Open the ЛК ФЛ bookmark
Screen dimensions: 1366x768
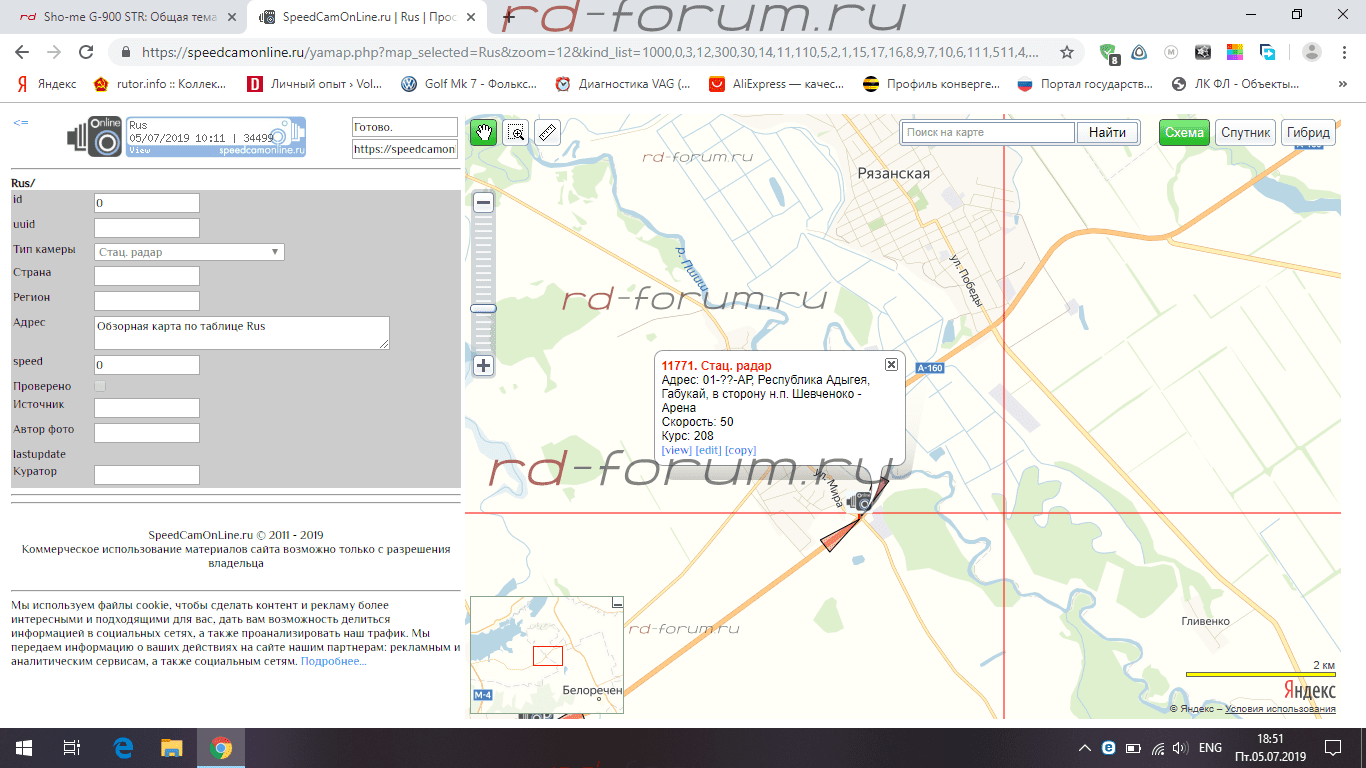[x=1235, y=84]
